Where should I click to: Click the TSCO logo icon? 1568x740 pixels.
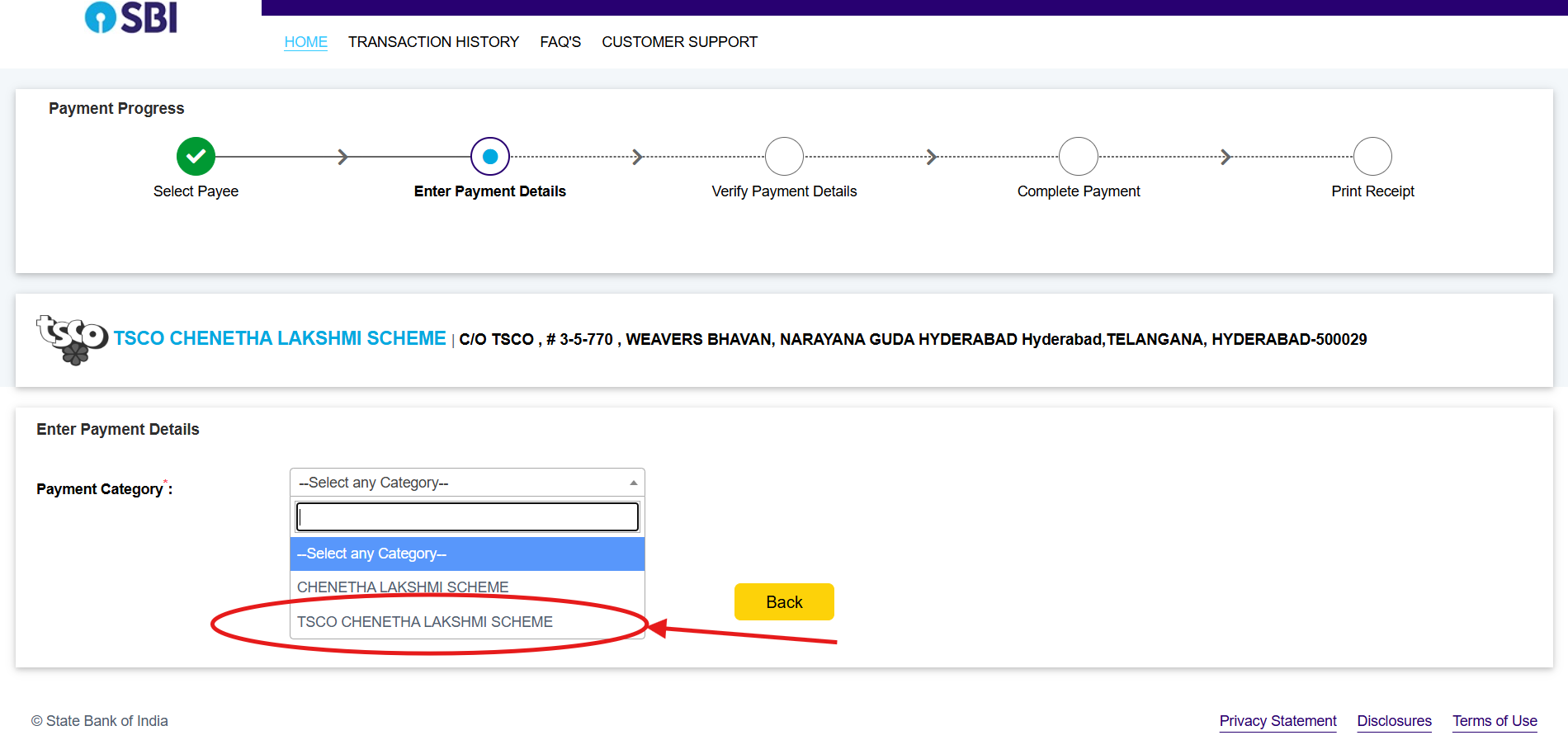(x=72, y=339)
